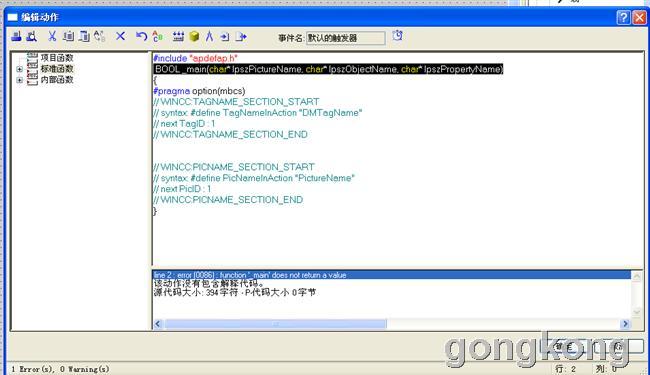Click the 列: 0 status bar entry

coord(606,369)
